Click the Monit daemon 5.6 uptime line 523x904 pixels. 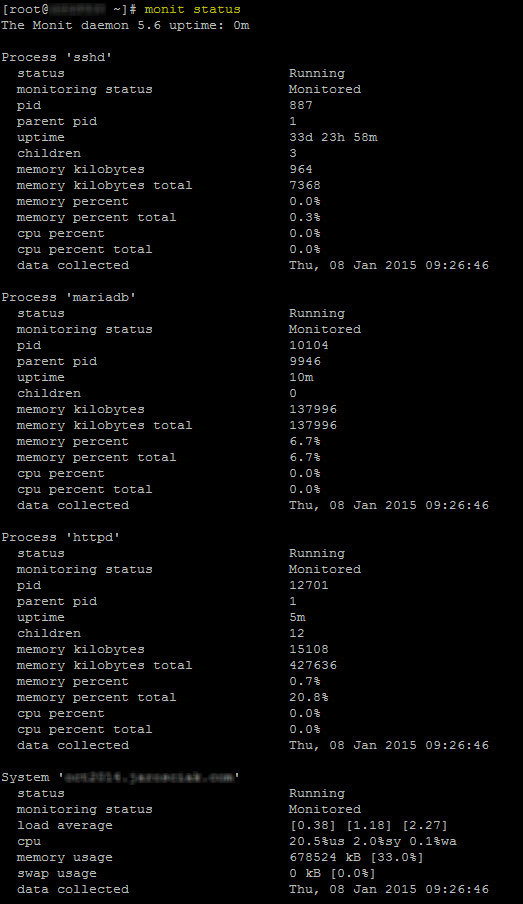[125, 25]
